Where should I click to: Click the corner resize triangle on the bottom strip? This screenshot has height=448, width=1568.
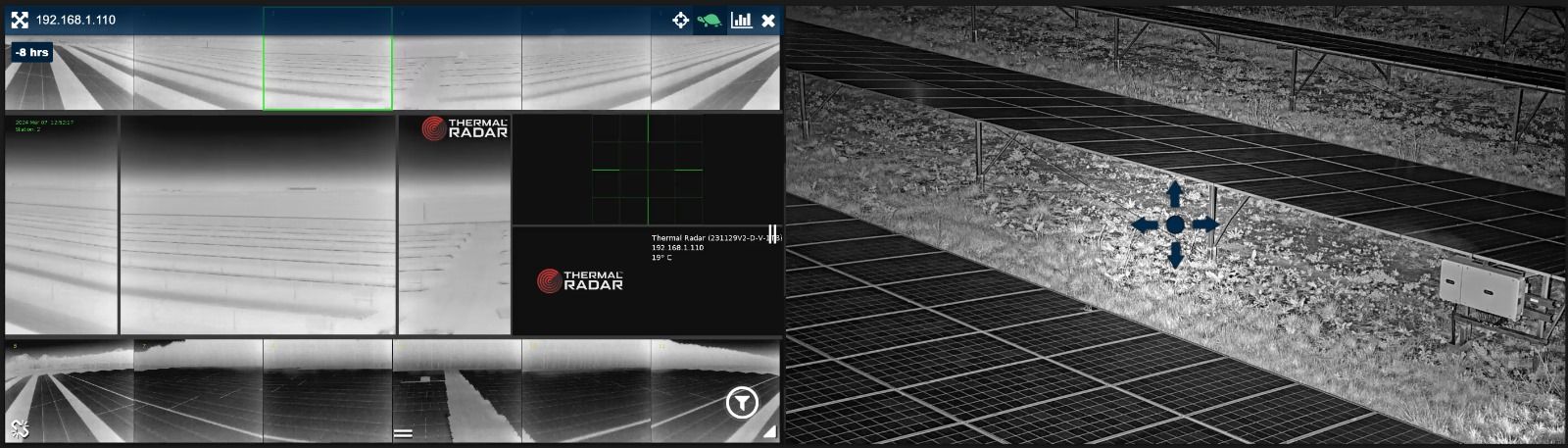tap(769, 431)
